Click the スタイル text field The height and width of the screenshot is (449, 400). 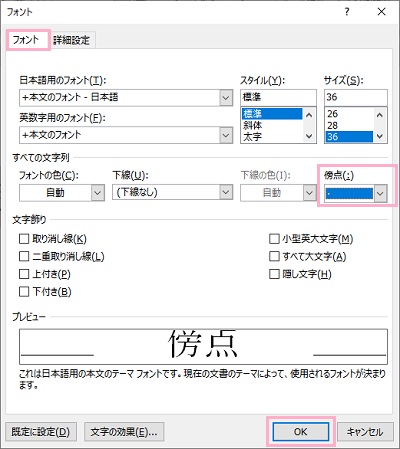pos(278,97)
